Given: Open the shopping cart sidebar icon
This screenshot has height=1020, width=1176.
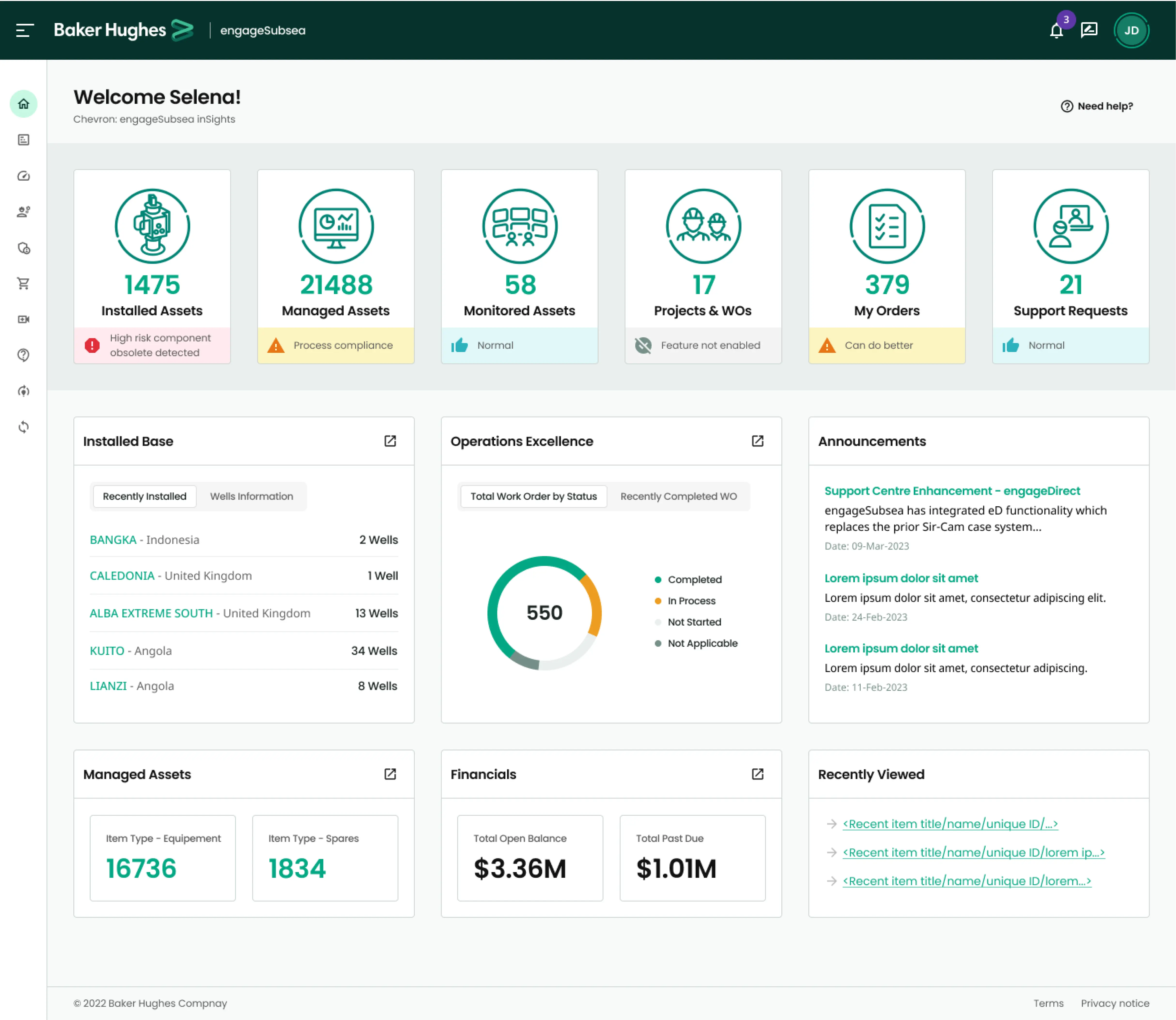Looking at the screenshot, I should (x=23, y=284).
